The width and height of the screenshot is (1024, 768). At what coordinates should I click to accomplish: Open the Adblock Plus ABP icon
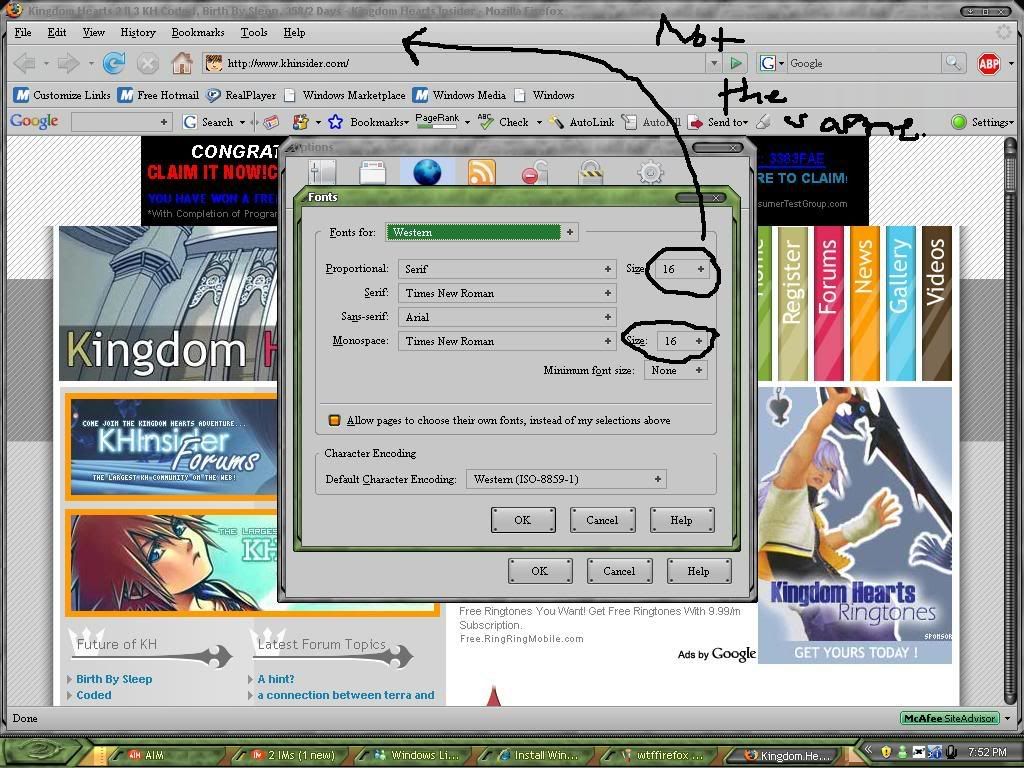989,63
